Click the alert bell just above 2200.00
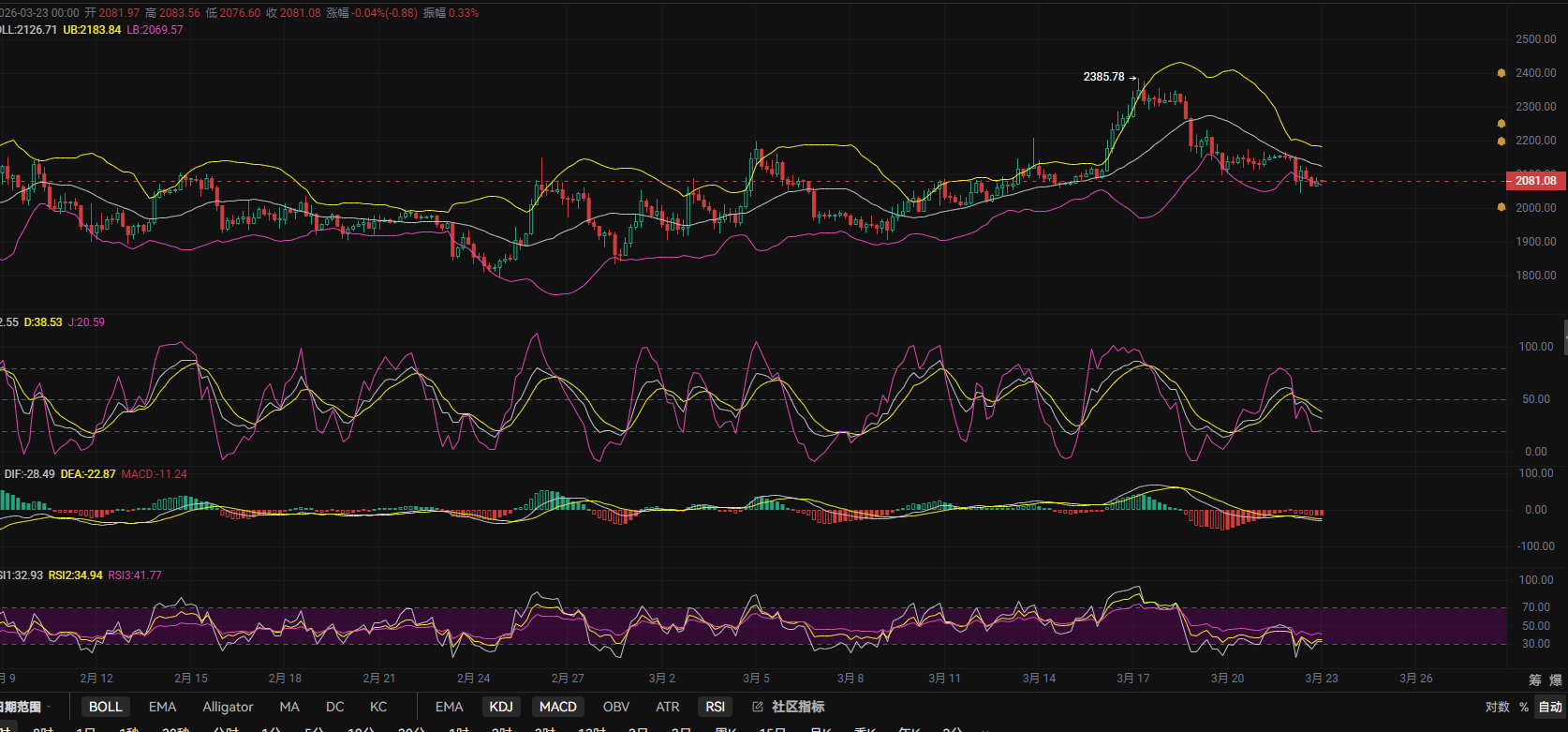1568x732 pixels. click(1501, 124)
